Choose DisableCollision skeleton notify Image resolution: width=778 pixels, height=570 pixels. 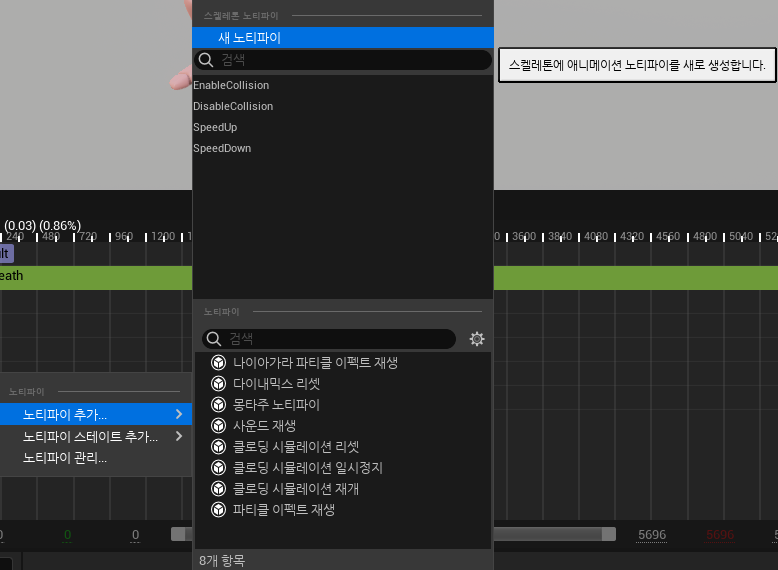[x=233, y=106]
